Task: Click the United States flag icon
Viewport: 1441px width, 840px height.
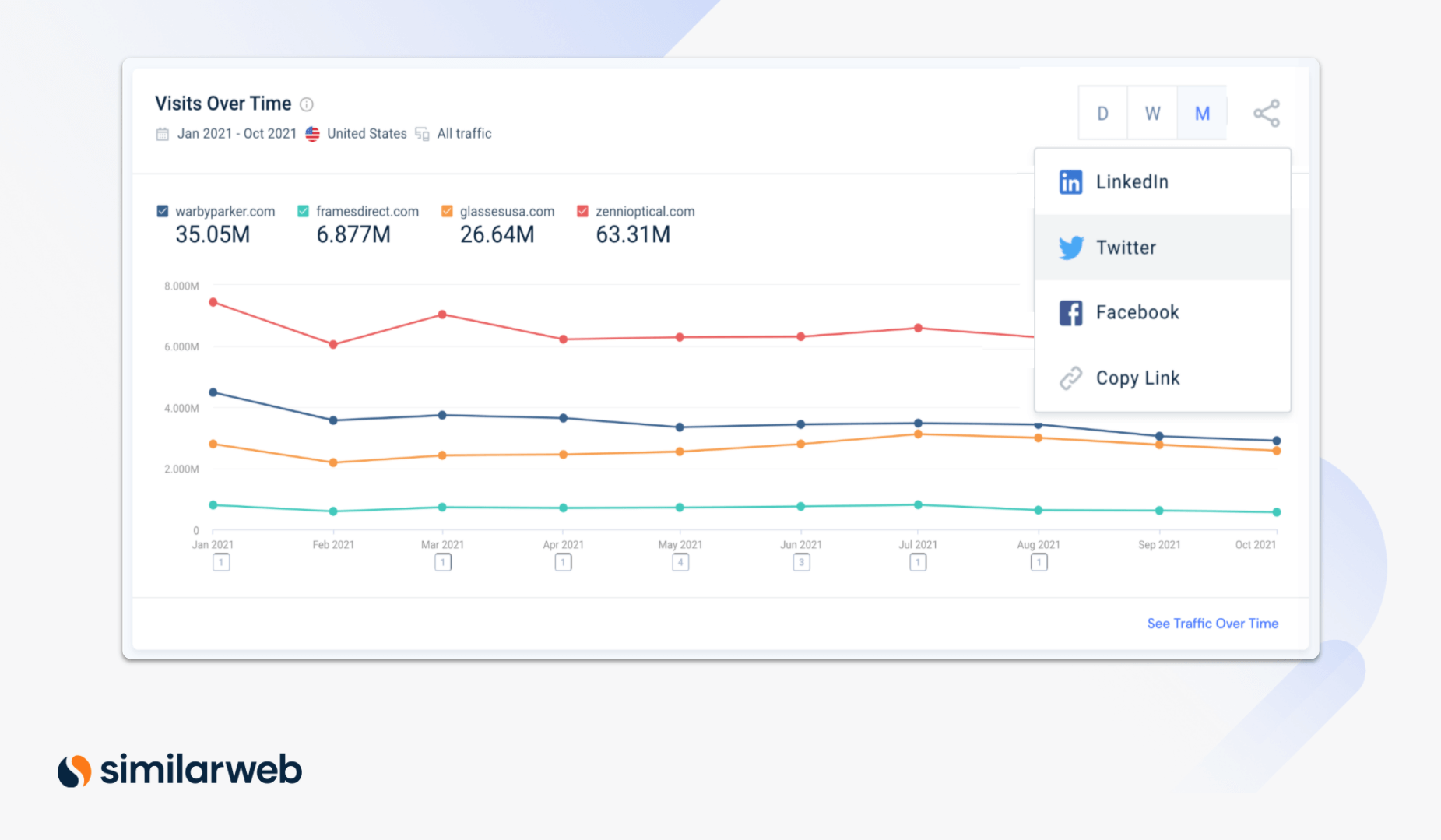Action: [x=312, y=133]
